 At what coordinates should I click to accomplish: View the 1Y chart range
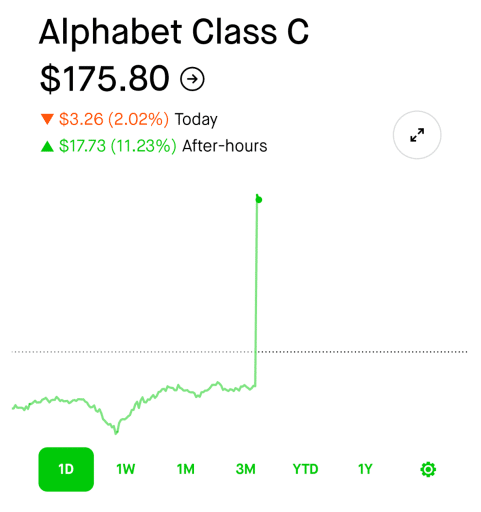tap(365, 469)
